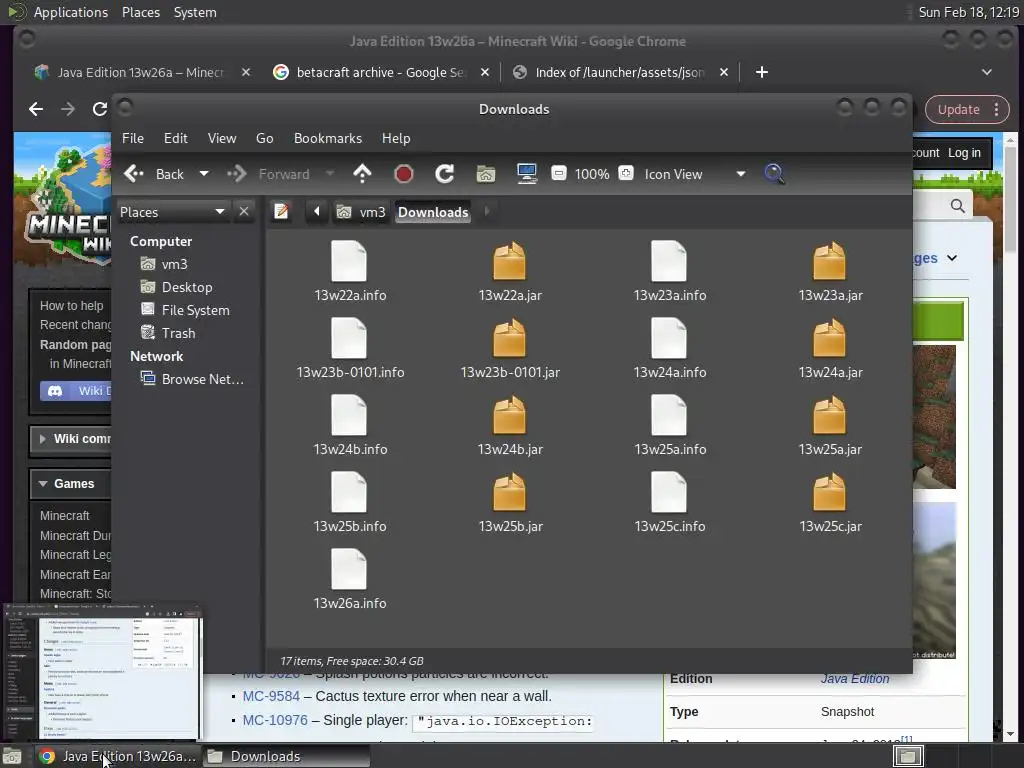Screen dimensions: 1024x768
Task: Click the path bar left scroll arrow
Action: [x=317, y=212]
